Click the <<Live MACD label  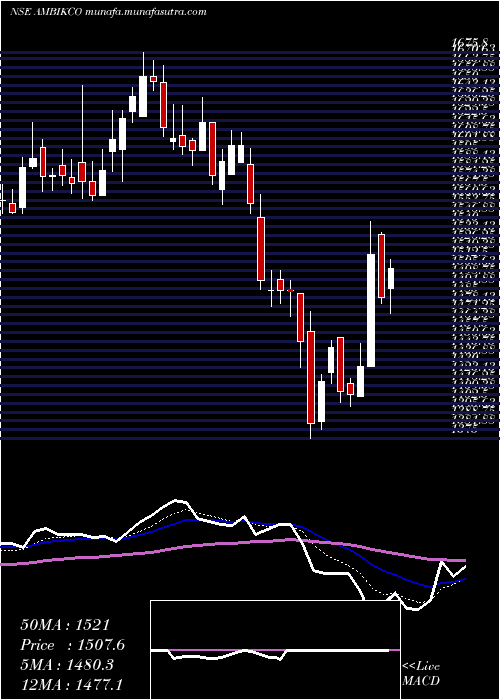(421, 674)
